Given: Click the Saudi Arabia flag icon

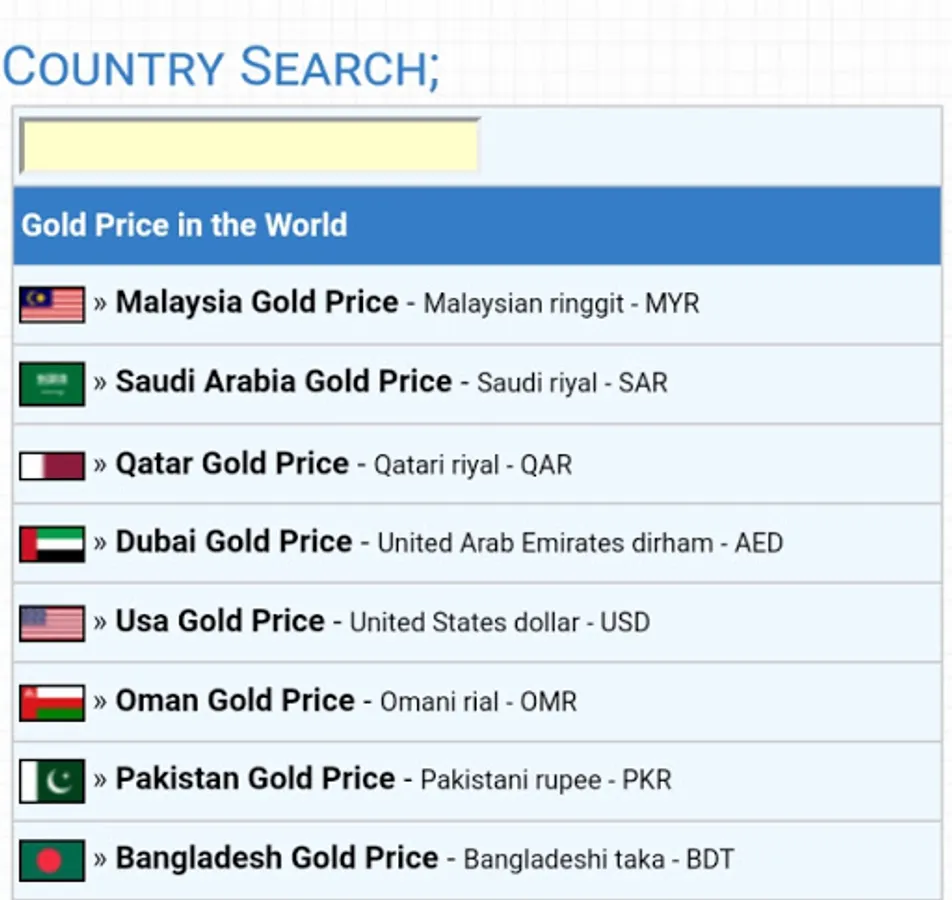Looking at the screenshot, I should pyautogui.click(x=52, y=384).
